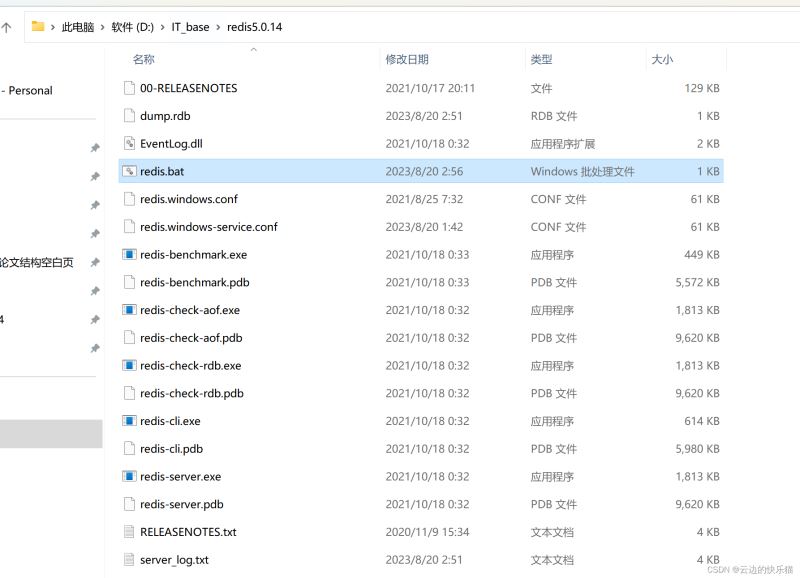Image resolution: width=800 pixels, height=578 pixels.
Task: Sort files by 名称 column header
Action: pos(144,60)
